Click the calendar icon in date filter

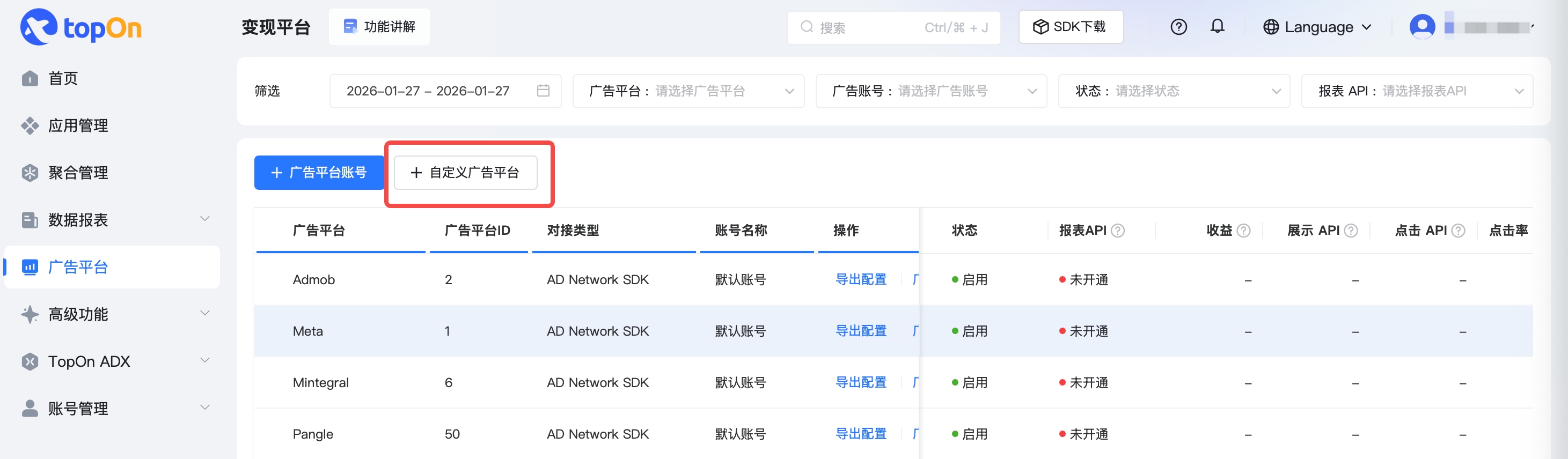click(x=543, y=91)
